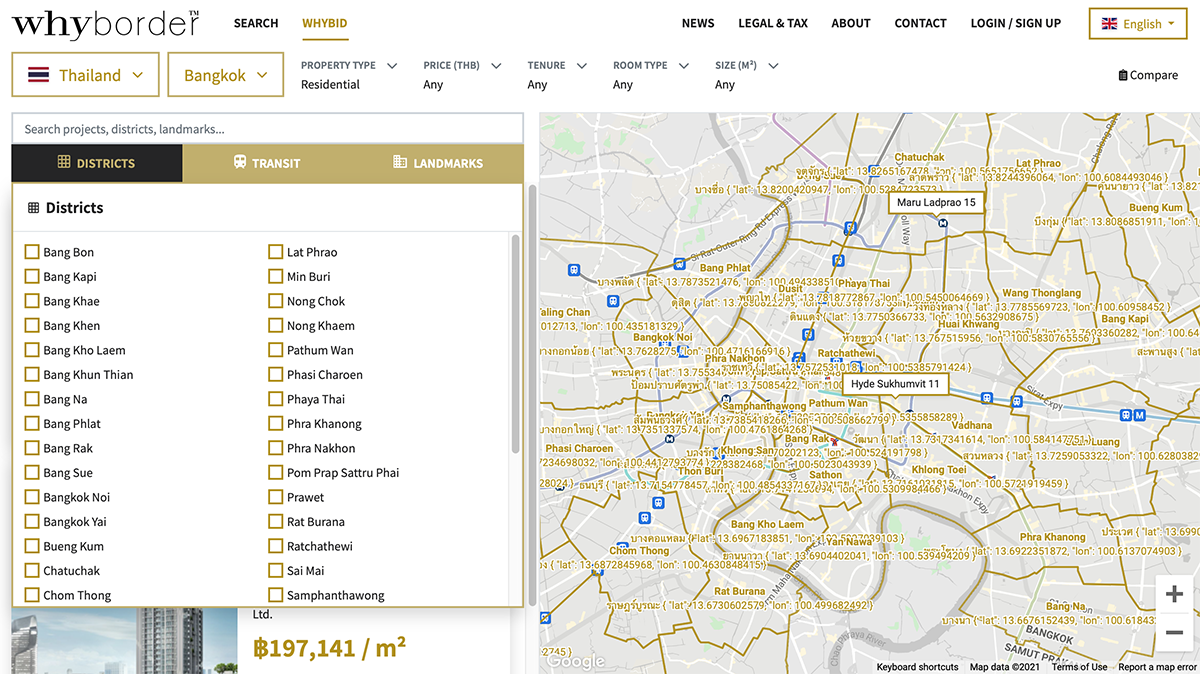
Task: Click the Thailand flag icon
Action: point(39,75)
